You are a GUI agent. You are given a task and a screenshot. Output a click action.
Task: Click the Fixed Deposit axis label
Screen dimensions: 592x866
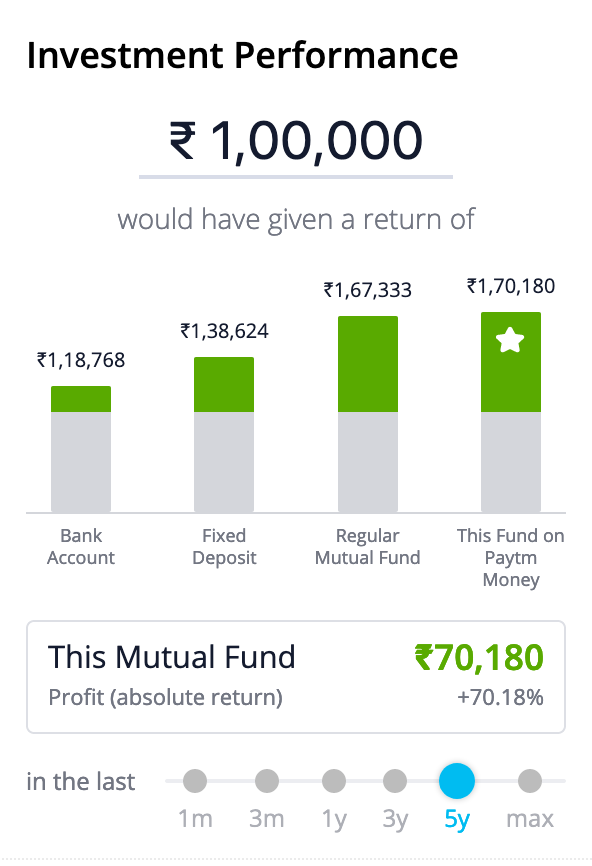coord(224,547)
